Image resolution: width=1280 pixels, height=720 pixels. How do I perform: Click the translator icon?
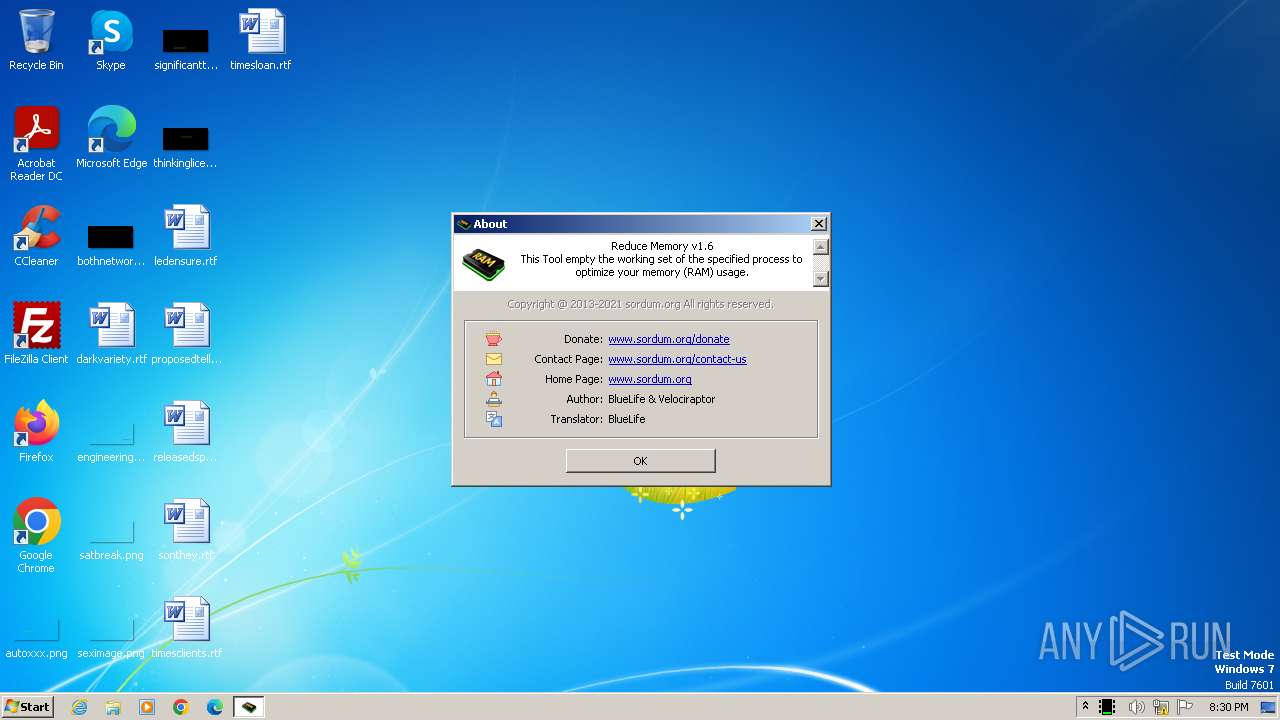click(x=494, y=419)
